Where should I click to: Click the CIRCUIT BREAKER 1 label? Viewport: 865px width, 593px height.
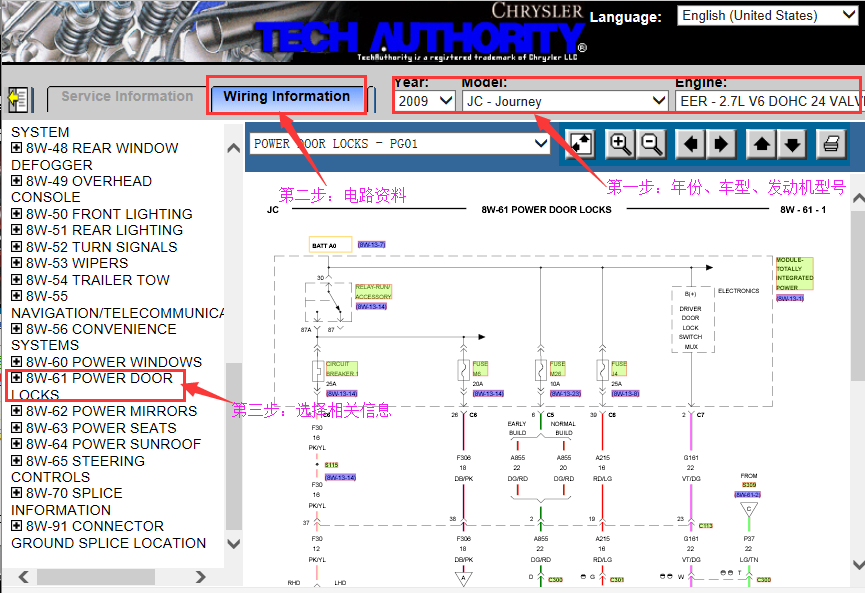tap(342, 369)
